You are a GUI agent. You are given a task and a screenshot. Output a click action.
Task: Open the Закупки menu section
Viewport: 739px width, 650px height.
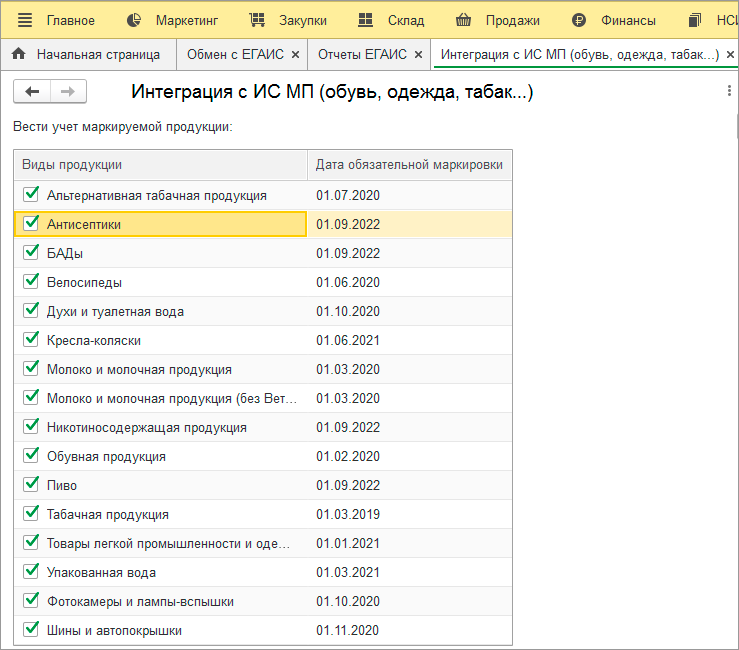(x=303, y=20)
